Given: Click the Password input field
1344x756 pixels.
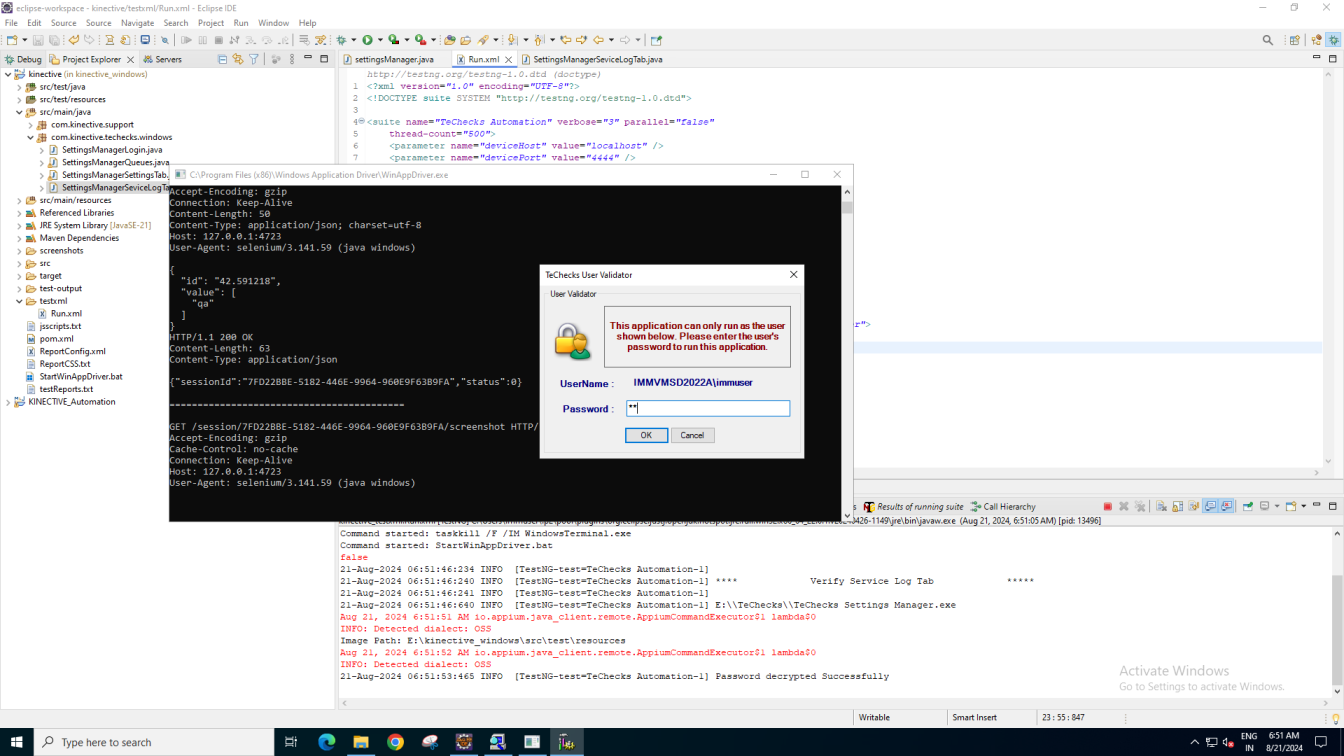Looking at the screenshot, I should click(x=708, y=408).
